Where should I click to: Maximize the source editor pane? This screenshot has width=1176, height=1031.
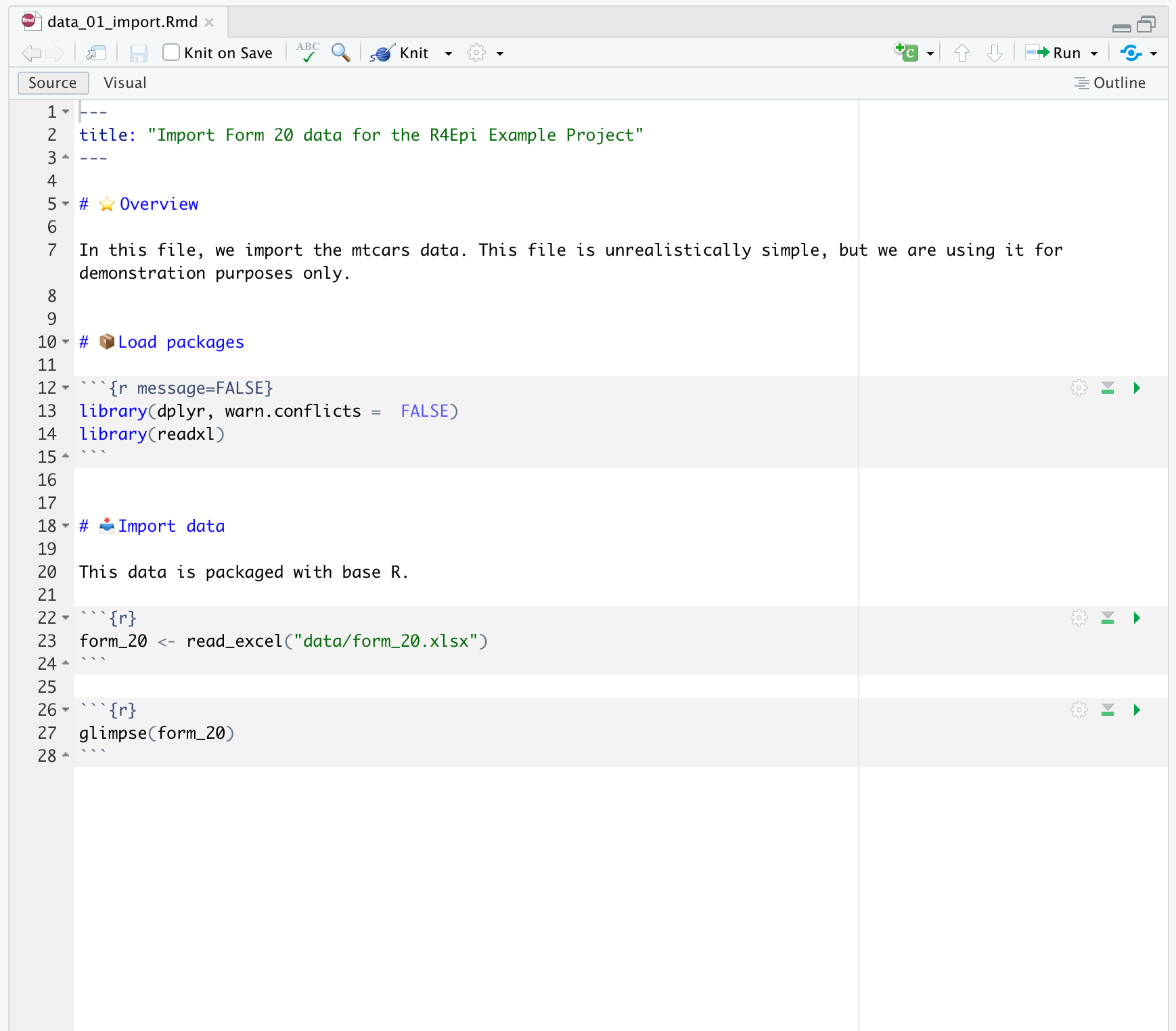click(x=1146, y=24)
